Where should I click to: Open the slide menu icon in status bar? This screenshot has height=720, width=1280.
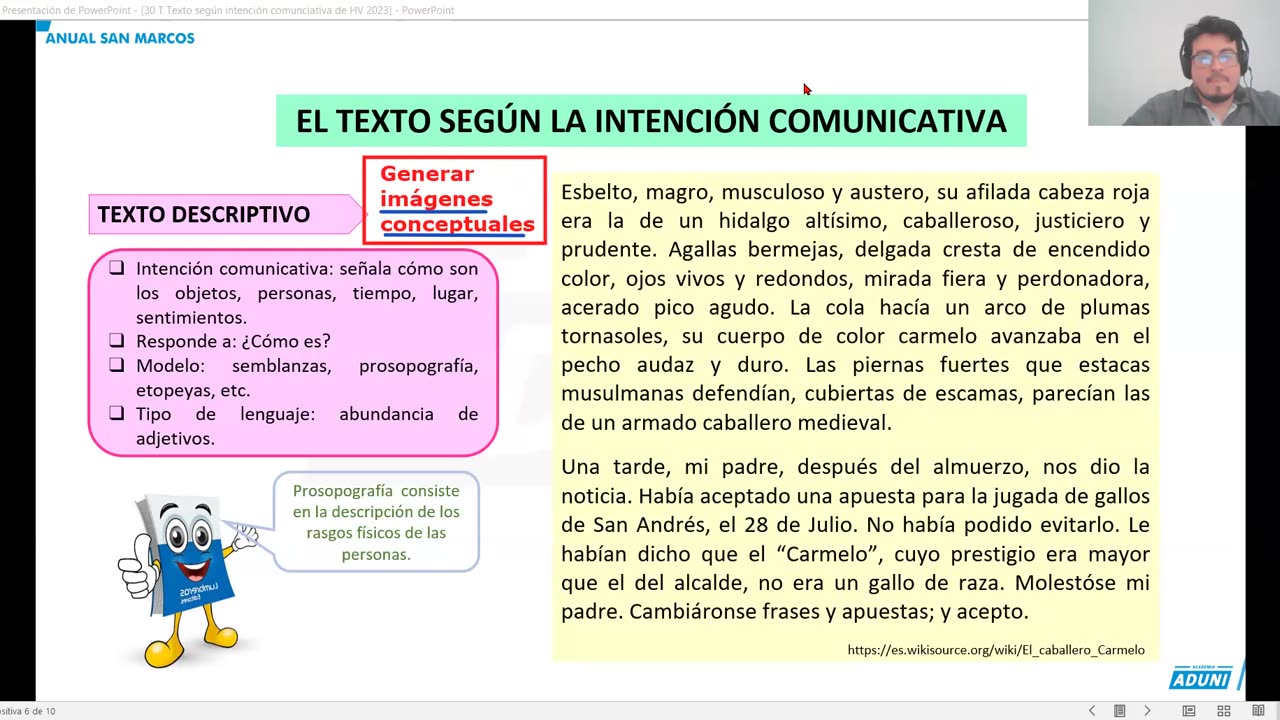(x=1119, y=711)
